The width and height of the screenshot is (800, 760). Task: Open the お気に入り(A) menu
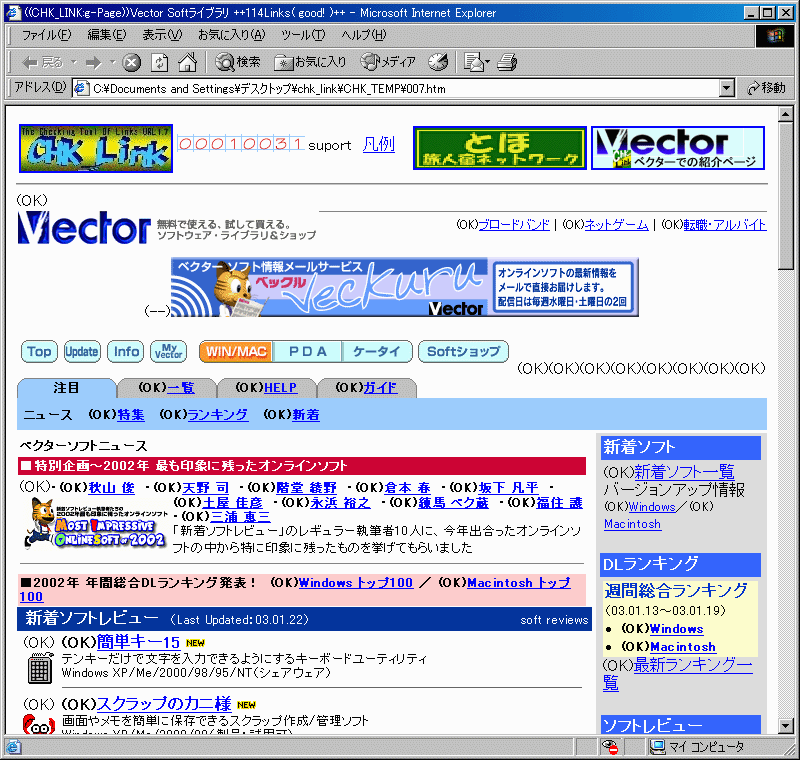(x=232, y=35)
